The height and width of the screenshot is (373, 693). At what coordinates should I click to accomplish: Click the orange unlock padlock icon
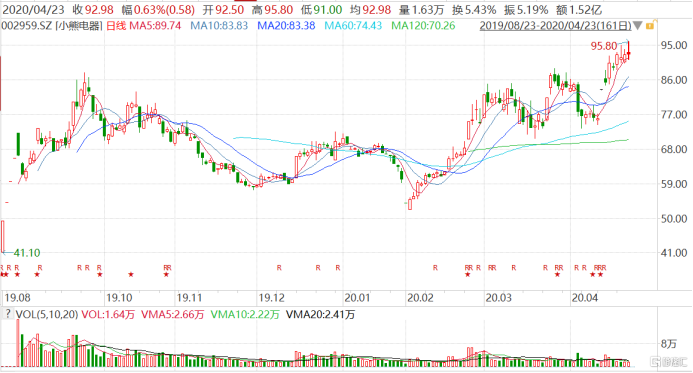point(650,26)
